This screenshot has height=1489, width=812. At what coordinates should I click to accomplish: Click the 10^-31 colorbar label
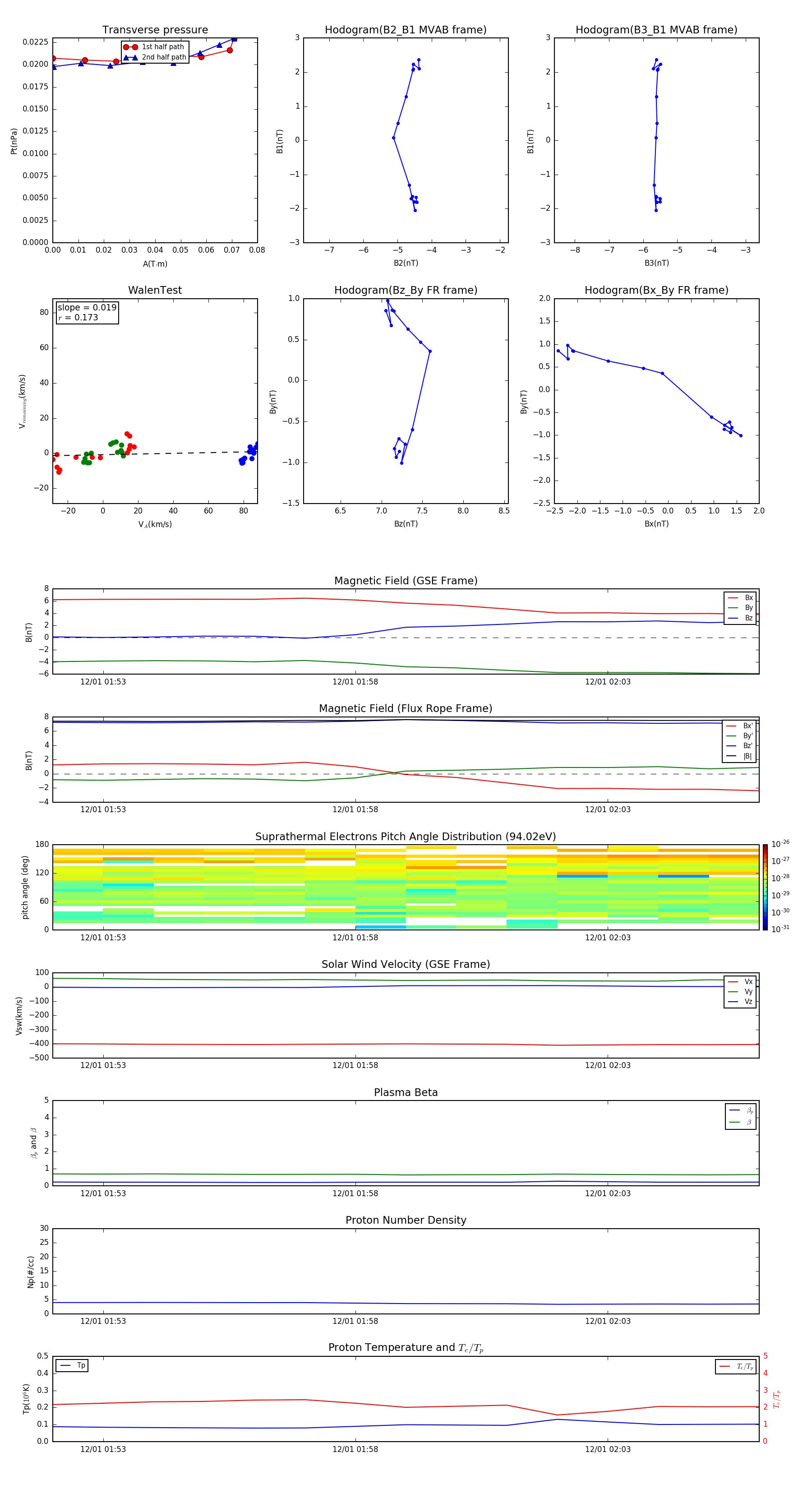point(780,929)
